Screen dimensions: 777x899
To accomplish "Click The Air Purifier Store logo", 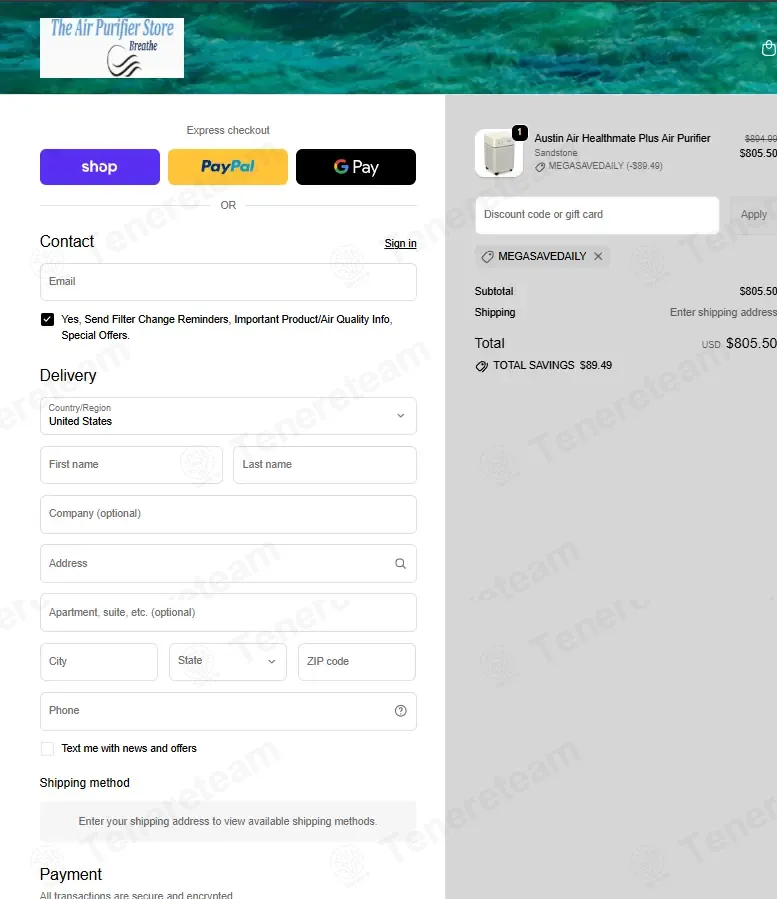I will 112,48.
